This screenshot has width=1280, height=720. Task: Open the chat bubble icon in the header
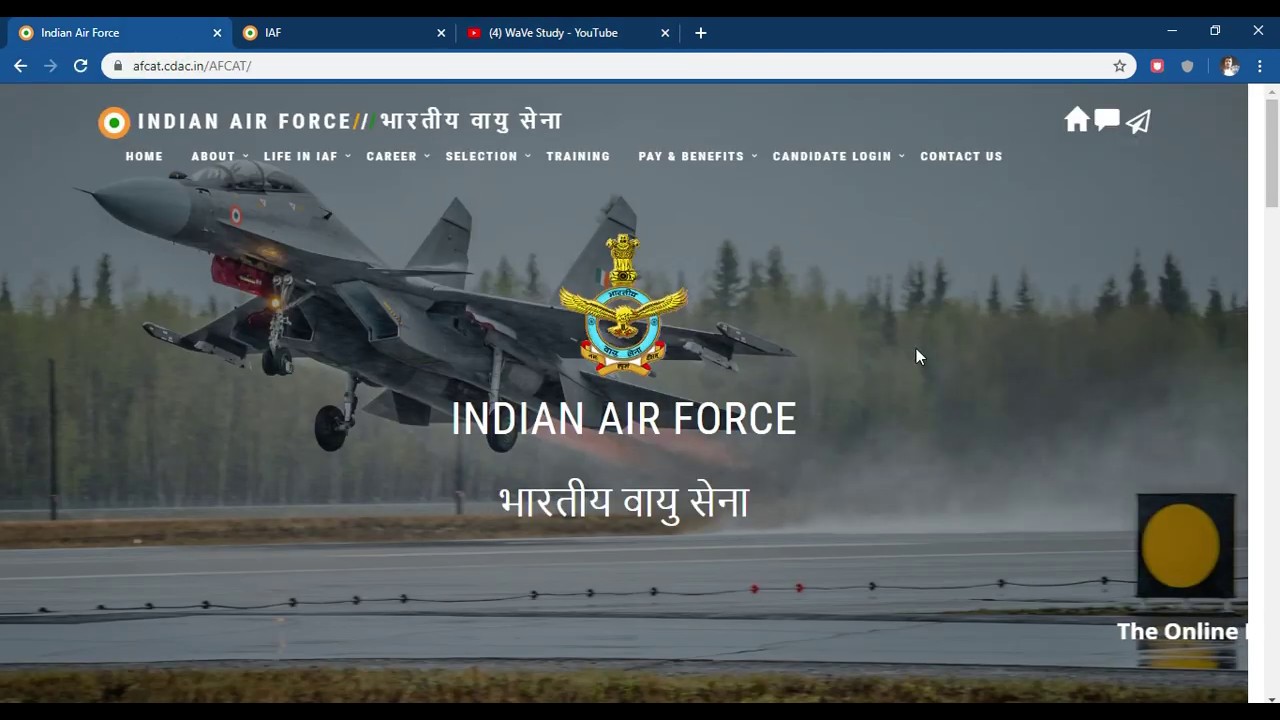coord(1107,120)
